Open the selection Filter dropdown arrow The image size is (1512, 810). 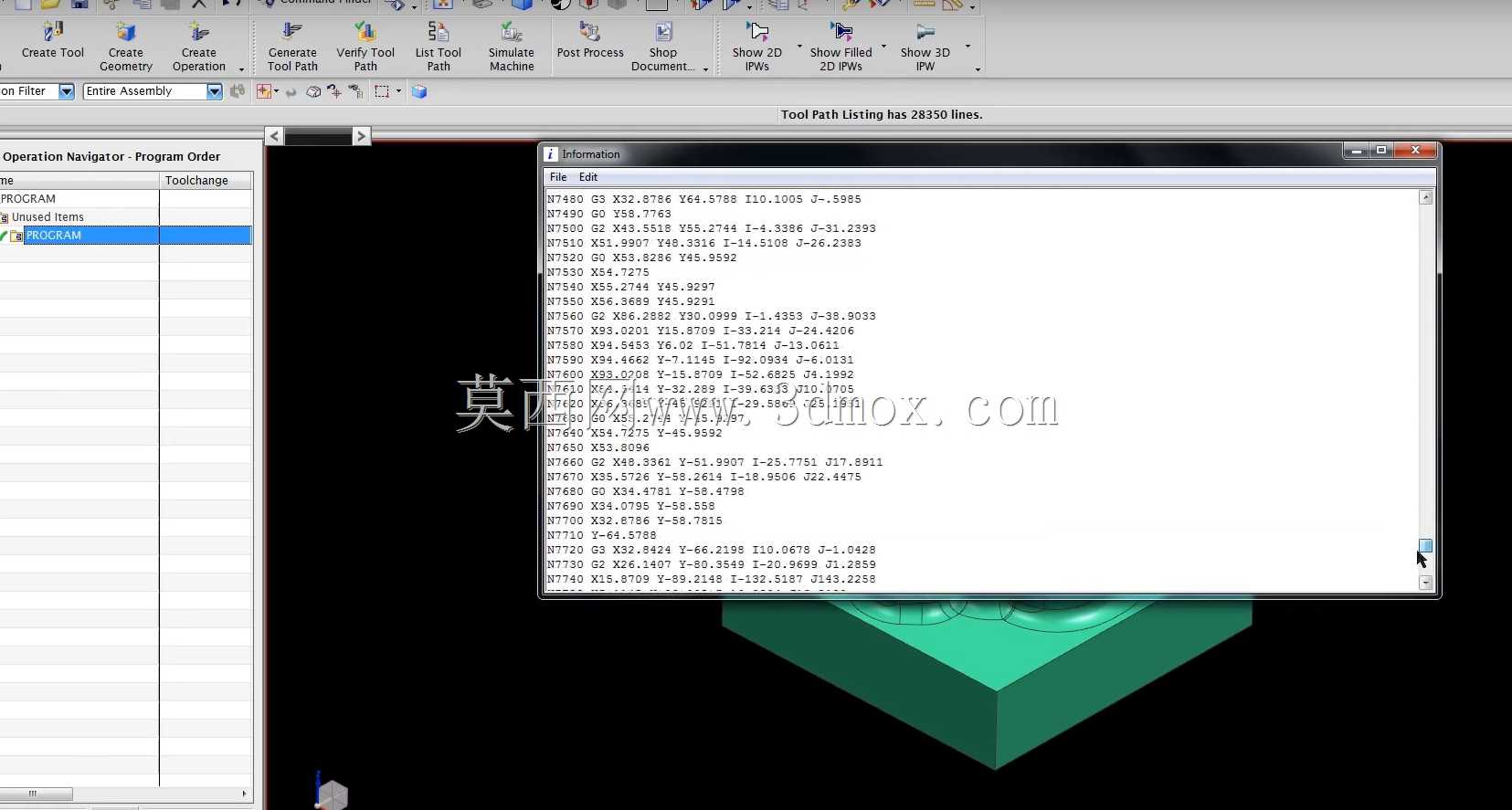tap(66, 91)
